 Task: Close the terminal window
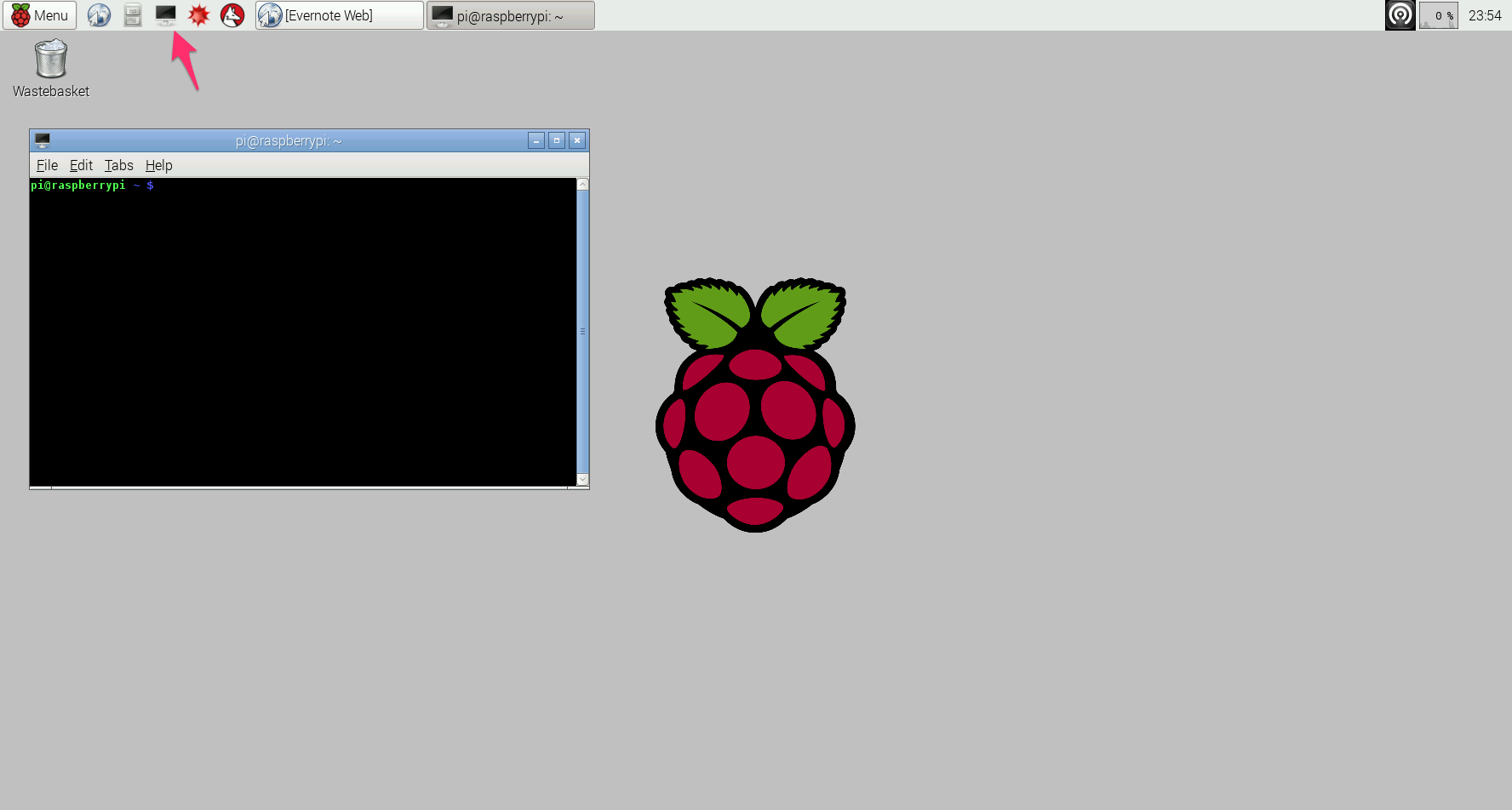[577, 140]
